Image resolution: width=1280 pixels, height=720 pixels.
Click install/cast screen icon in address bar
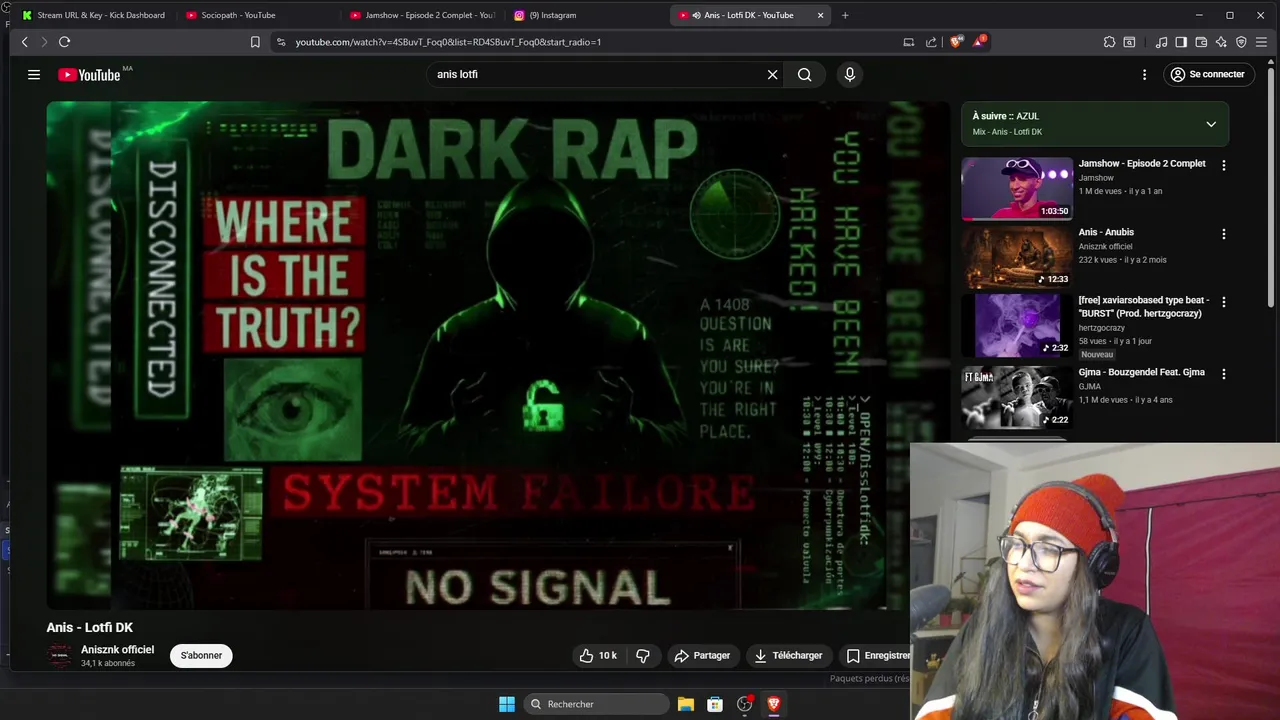[x=908, y=42]
